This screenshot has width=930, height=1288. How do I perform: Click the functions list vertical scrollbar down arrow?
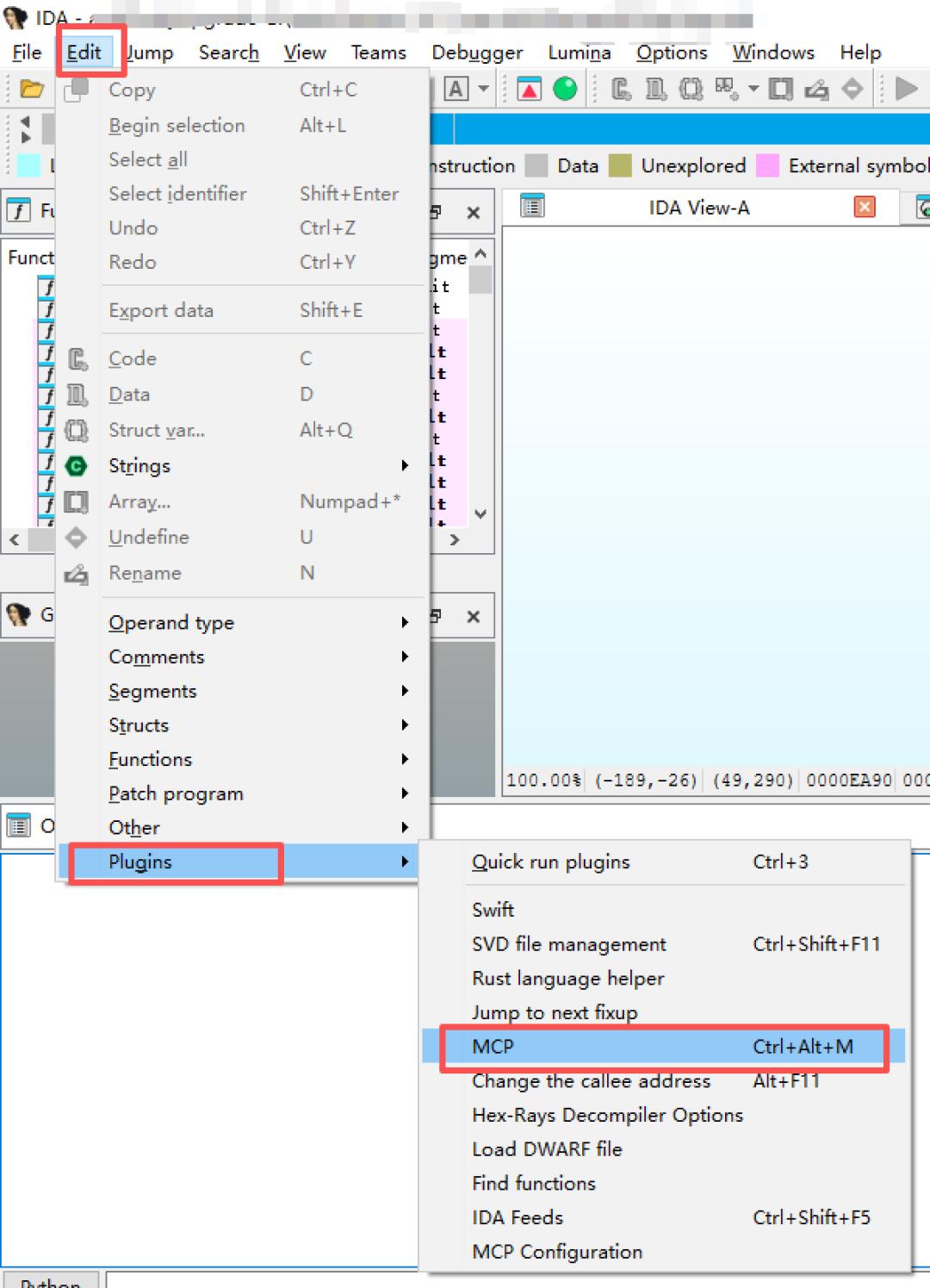pyautogui.click(x=480, y=513)
